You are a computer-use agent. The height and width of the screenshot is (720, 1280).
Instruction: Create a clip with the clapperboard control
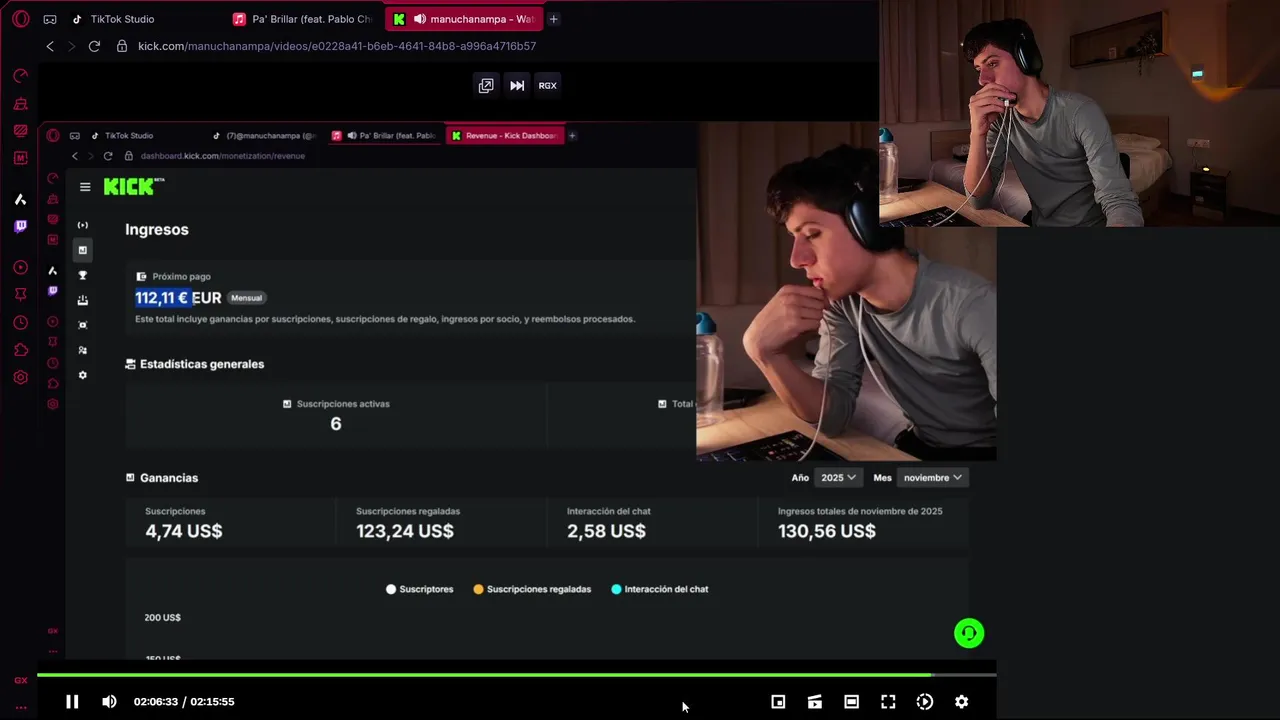pyautogui.click(x=815, y=702)
